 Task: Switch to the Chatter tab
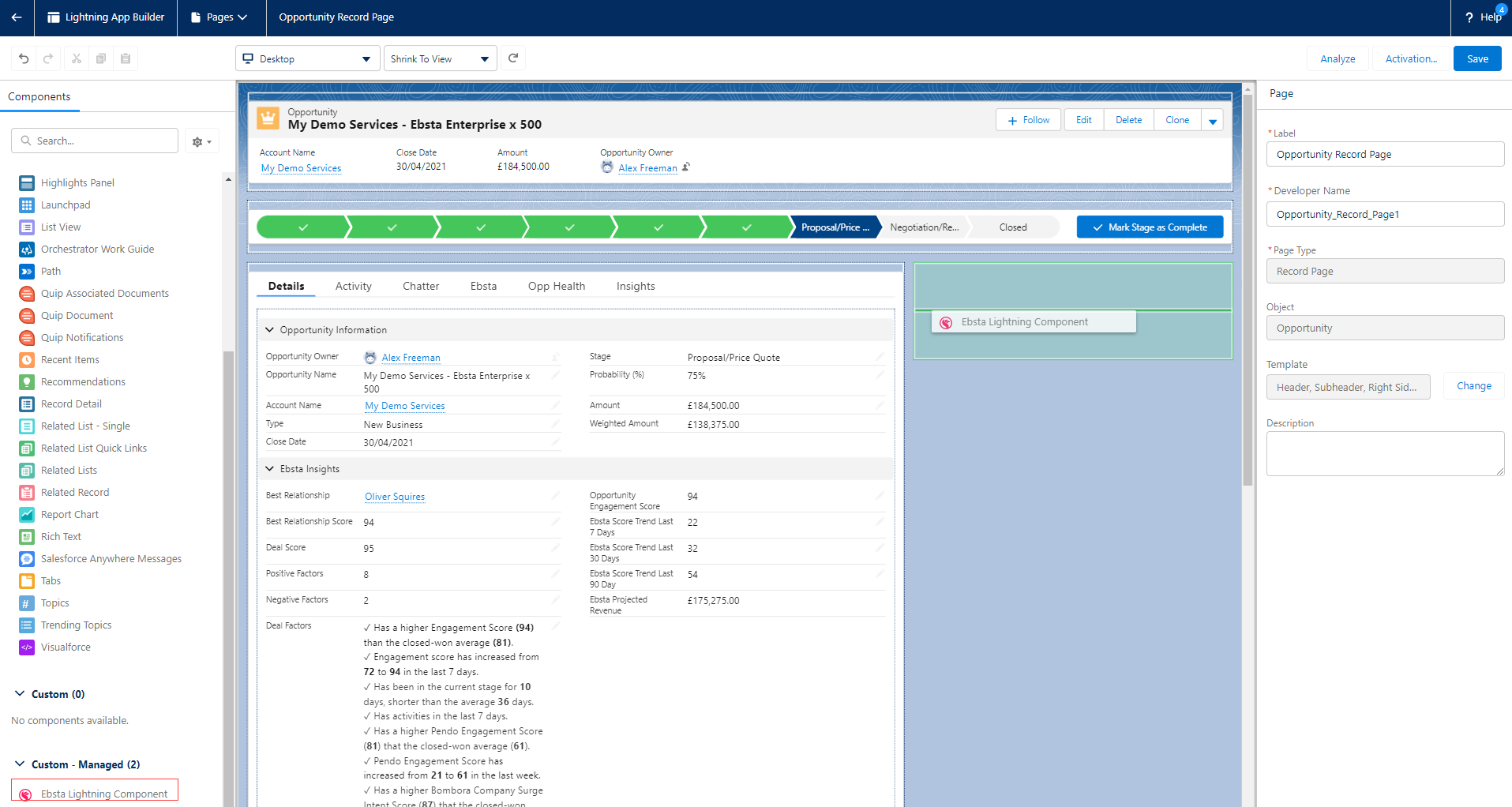coord(421,287)
